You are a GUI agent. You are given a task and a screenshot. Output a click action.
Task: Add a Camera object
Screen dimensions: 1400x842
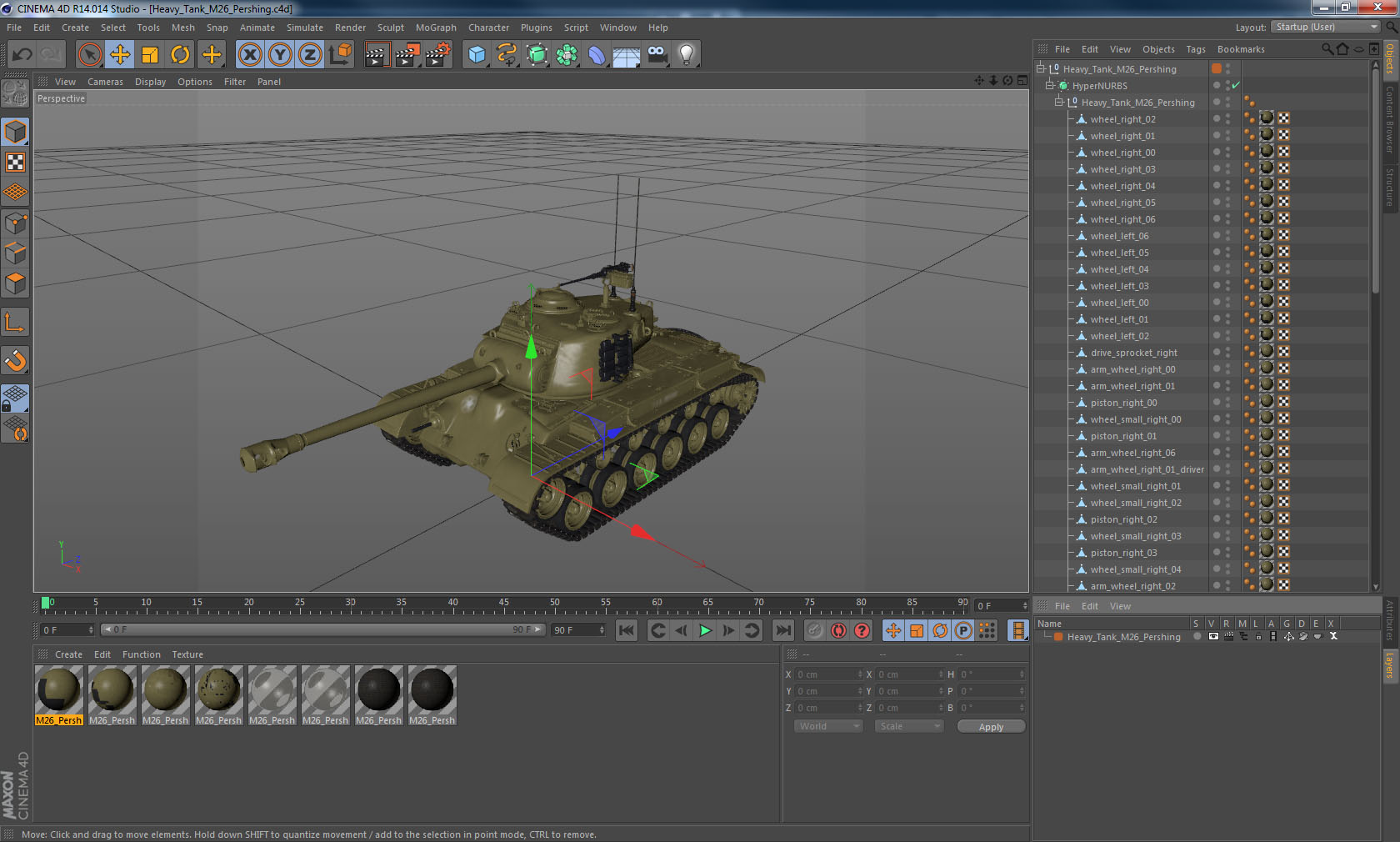657,55
